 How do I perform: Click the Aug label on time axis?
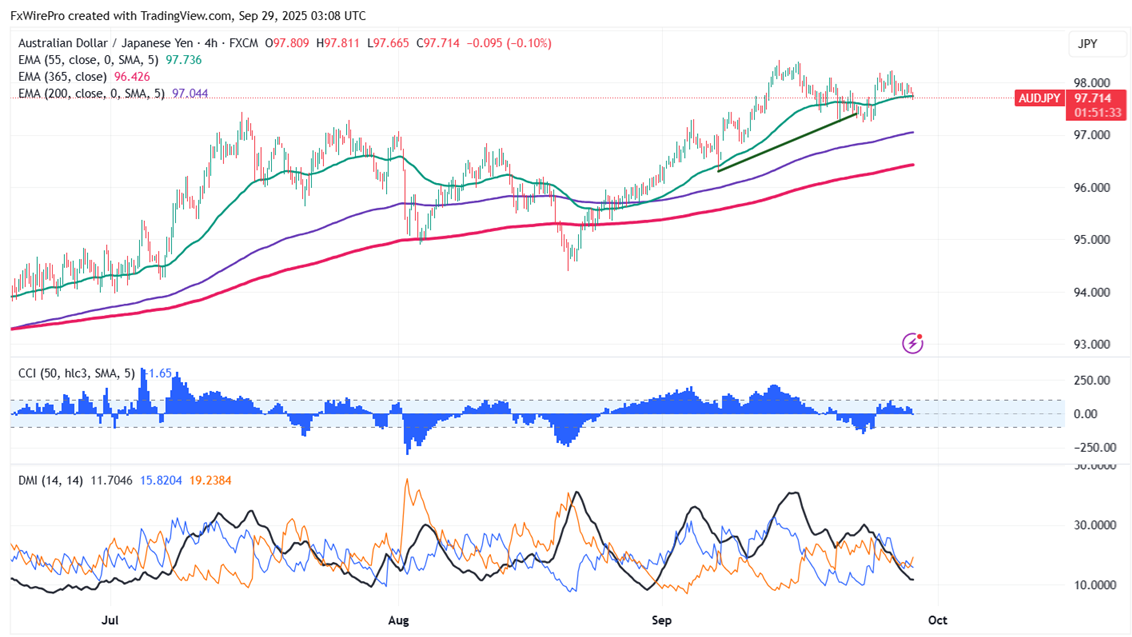point(399,620)
